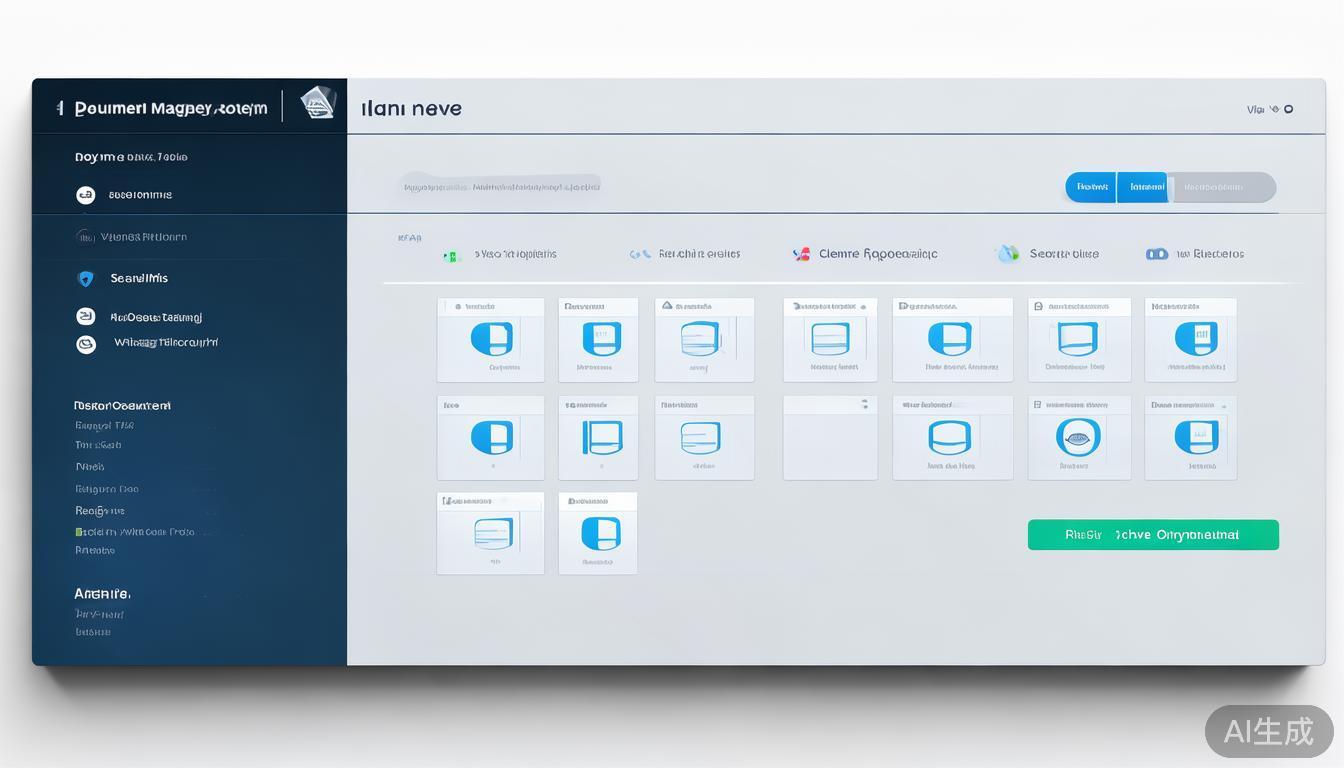Click the gray search field below header
This screenshot has width=1344, height=768.
coord(501,186)
